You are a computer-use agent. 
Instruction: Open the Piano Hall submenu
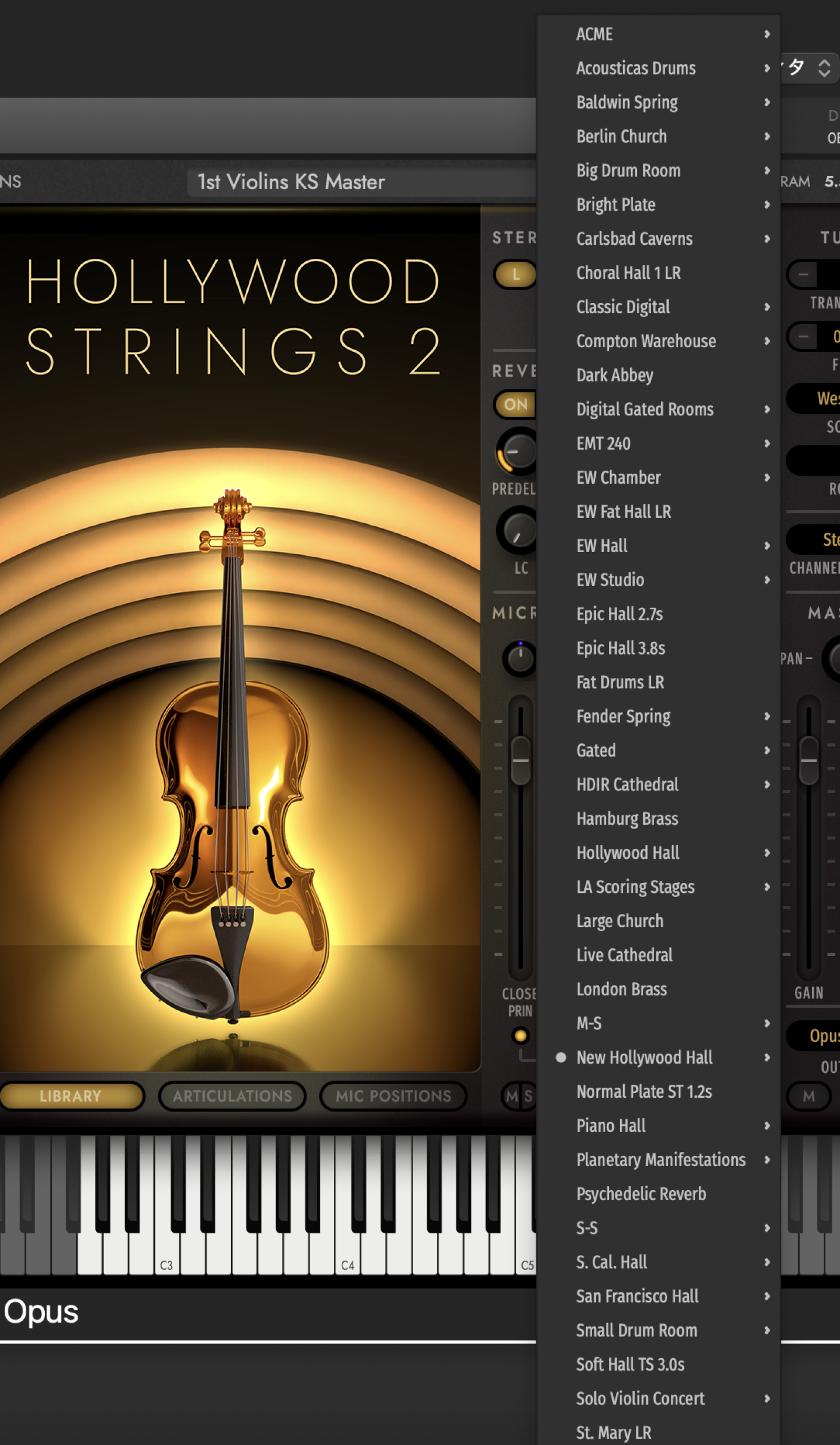pos(658,1126)
